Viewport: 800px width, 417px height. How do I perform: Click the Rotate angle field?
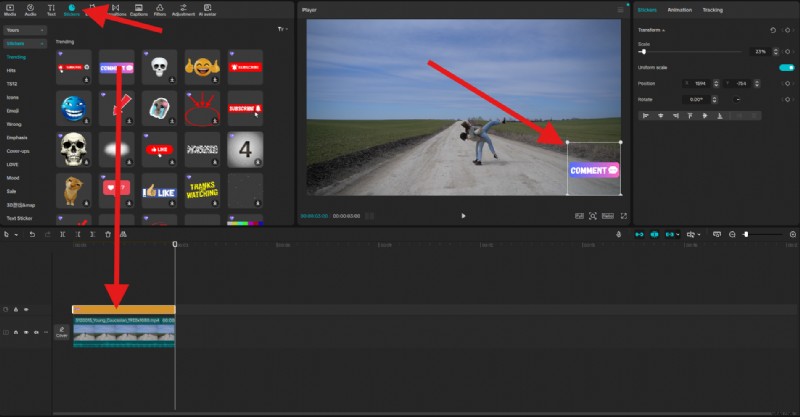tap(696, 100)
